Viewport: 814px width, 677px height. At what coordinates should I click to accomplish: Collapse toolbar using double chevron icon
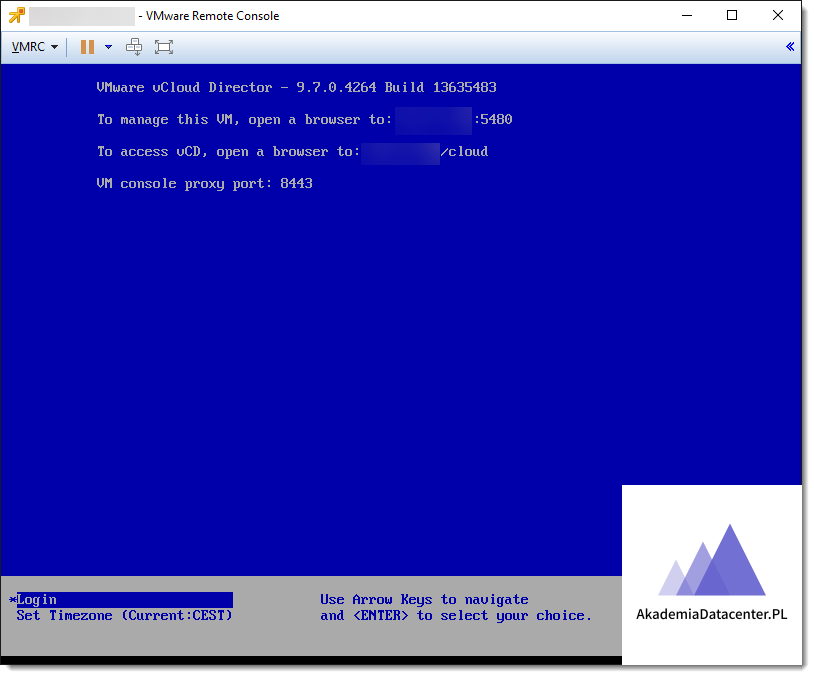tap(790, 47)
